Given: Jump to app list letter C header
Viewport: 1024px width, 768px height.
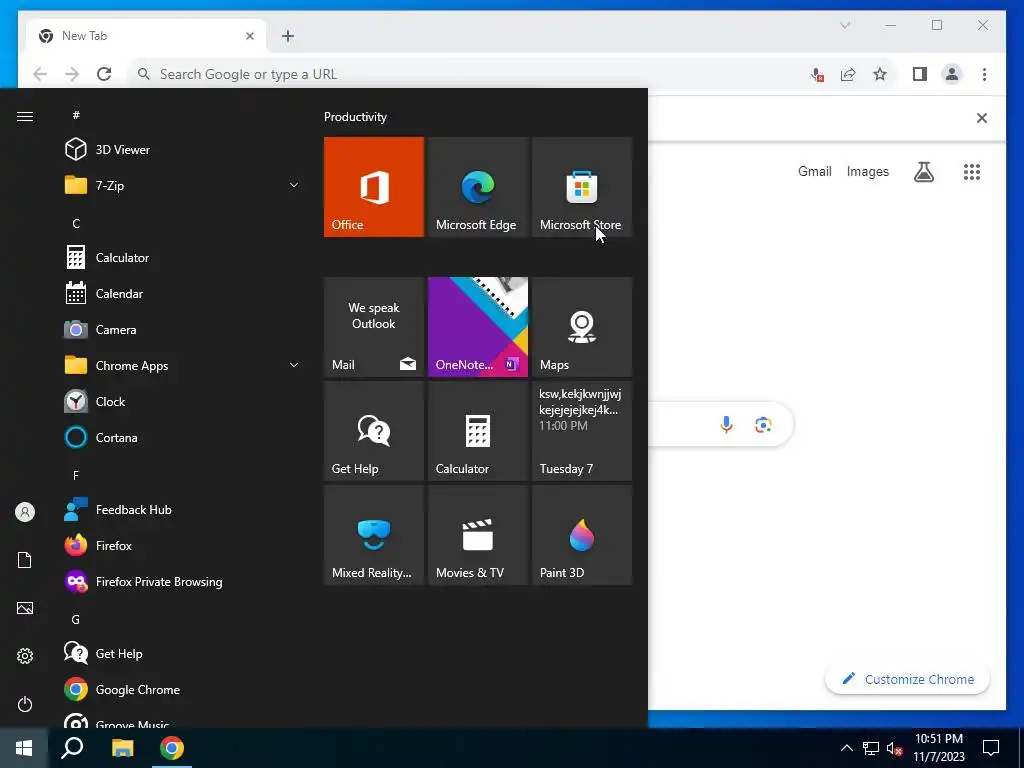Looking at the screenshot, I should point(76,223).
